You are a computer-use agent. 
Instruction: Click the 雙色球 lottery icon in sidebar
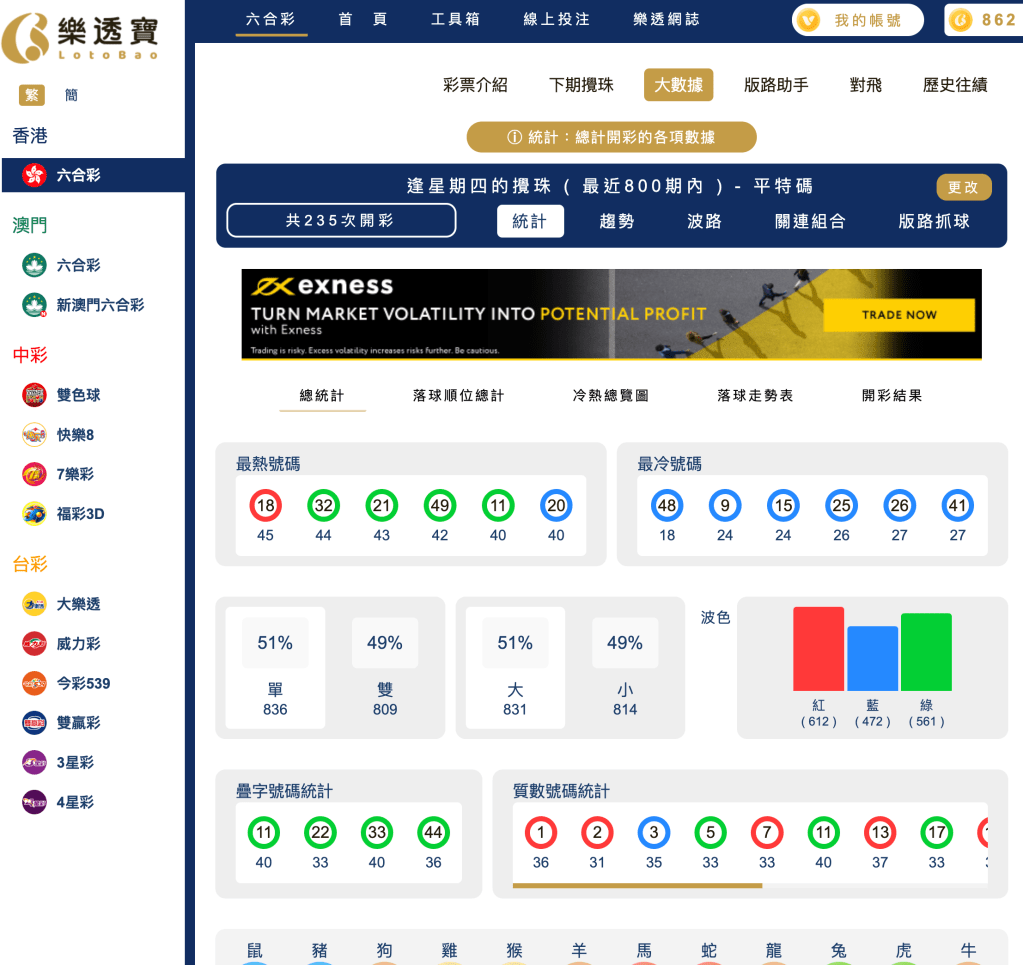pyautogui.click(x=34, y=395)
